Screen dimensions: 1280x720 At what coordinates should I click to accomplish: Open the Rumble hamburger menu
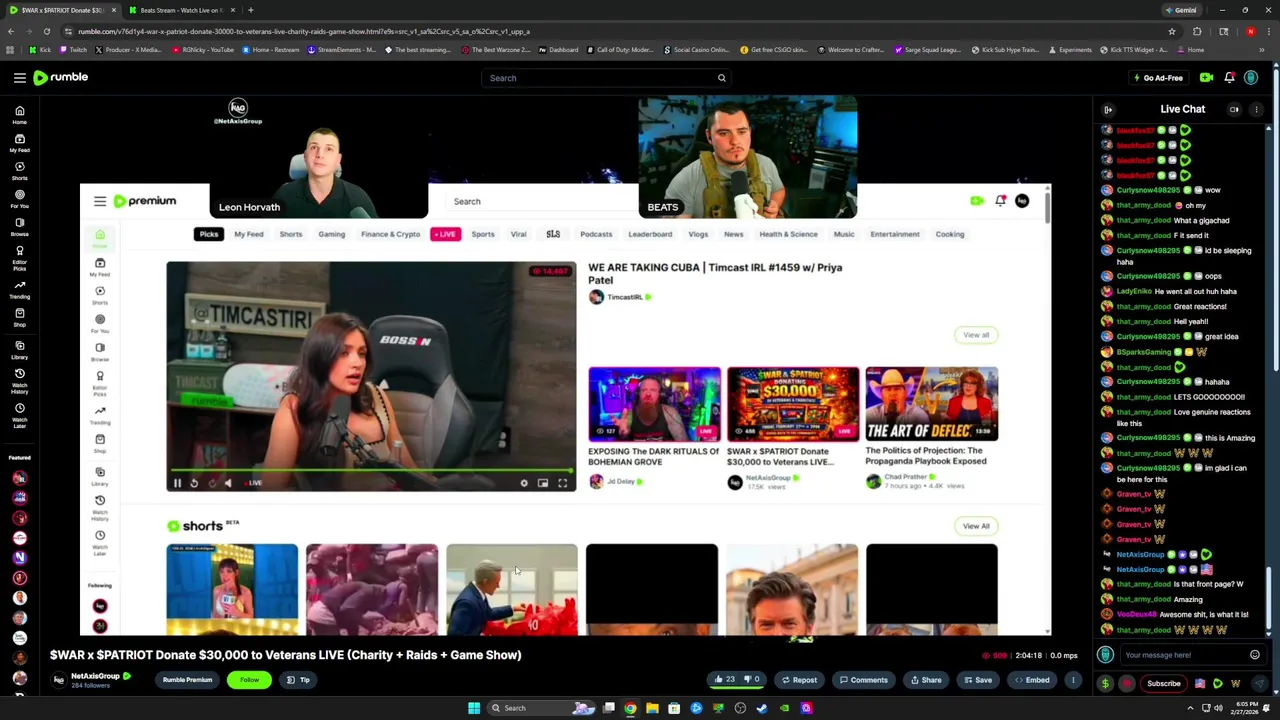[x=19, y=78]
